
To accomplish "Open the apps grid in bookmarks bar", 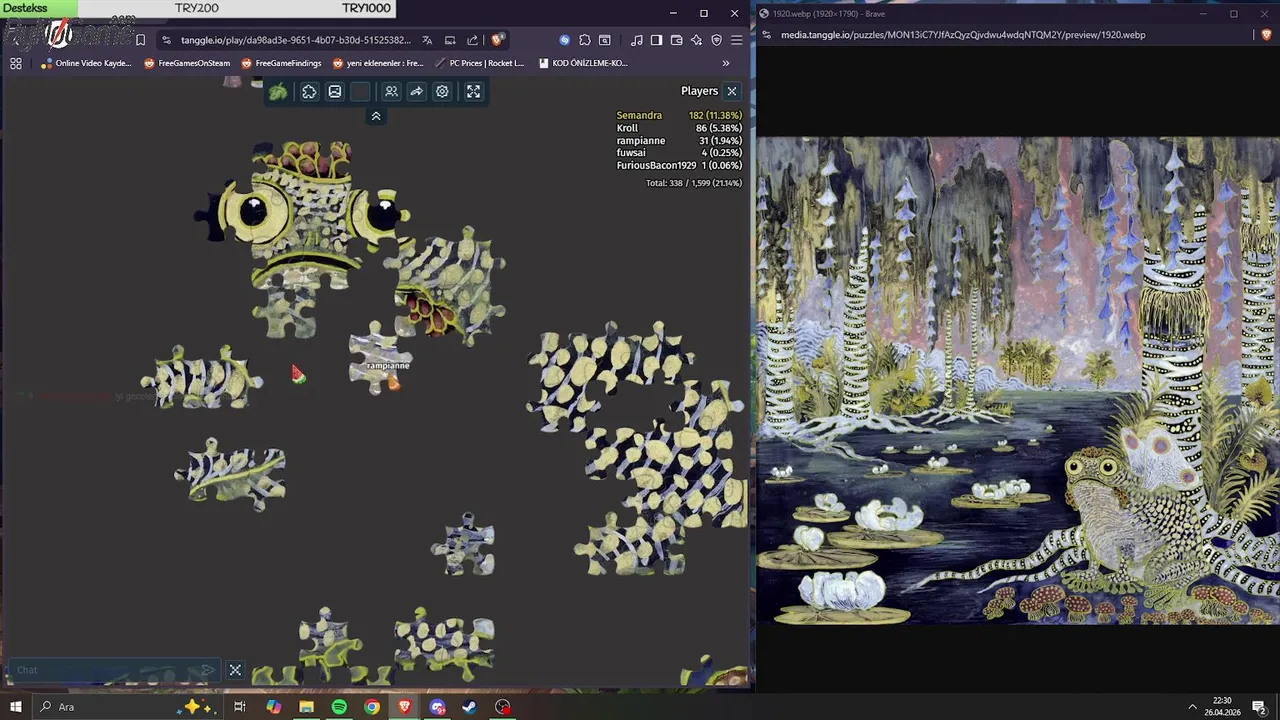I will [x=16, y=63].
